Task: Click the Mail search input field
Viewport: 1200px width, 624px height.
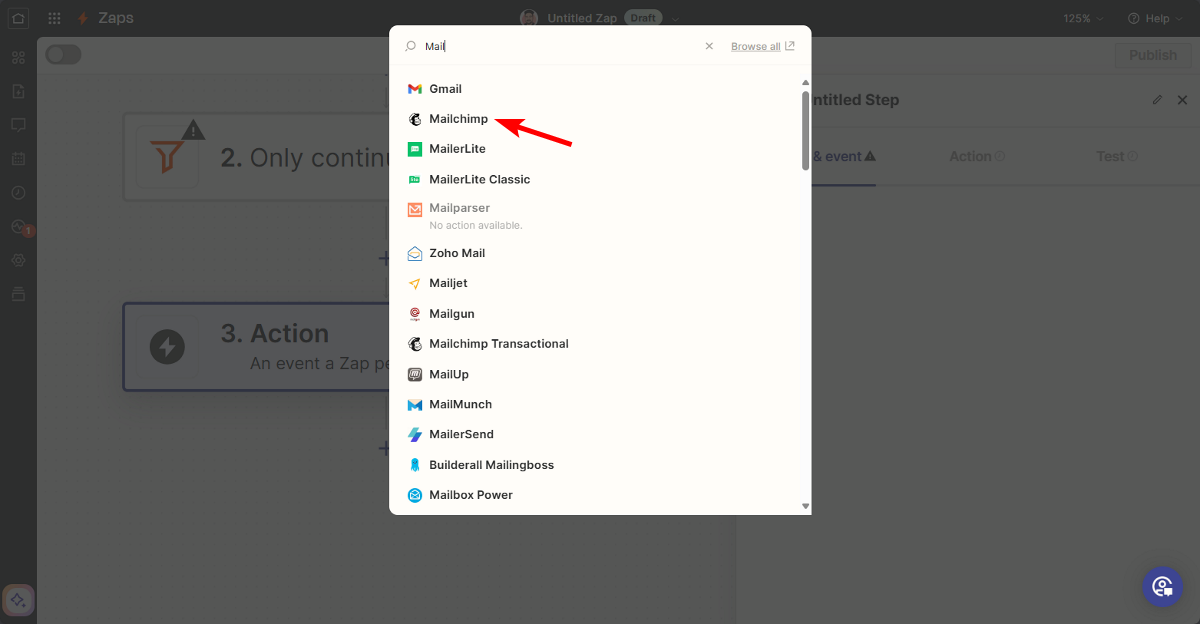Action: [x=560, y=46]
